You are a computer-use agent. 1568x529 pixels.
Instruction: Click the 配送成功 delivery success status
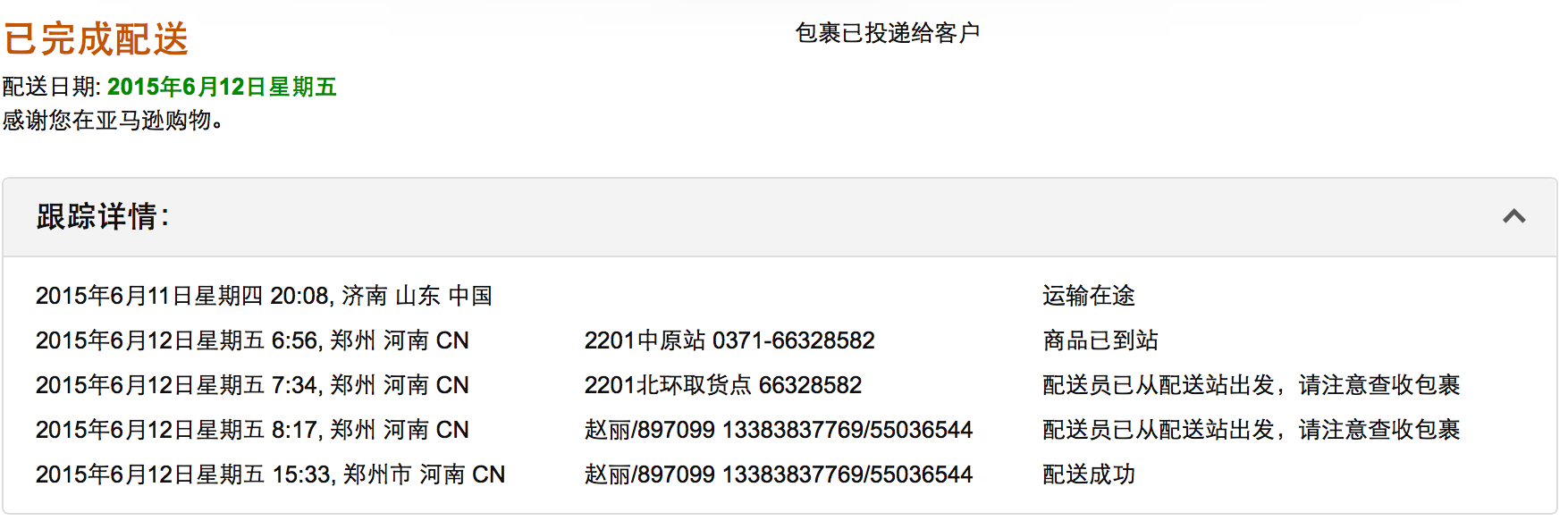pos(1089,474)
